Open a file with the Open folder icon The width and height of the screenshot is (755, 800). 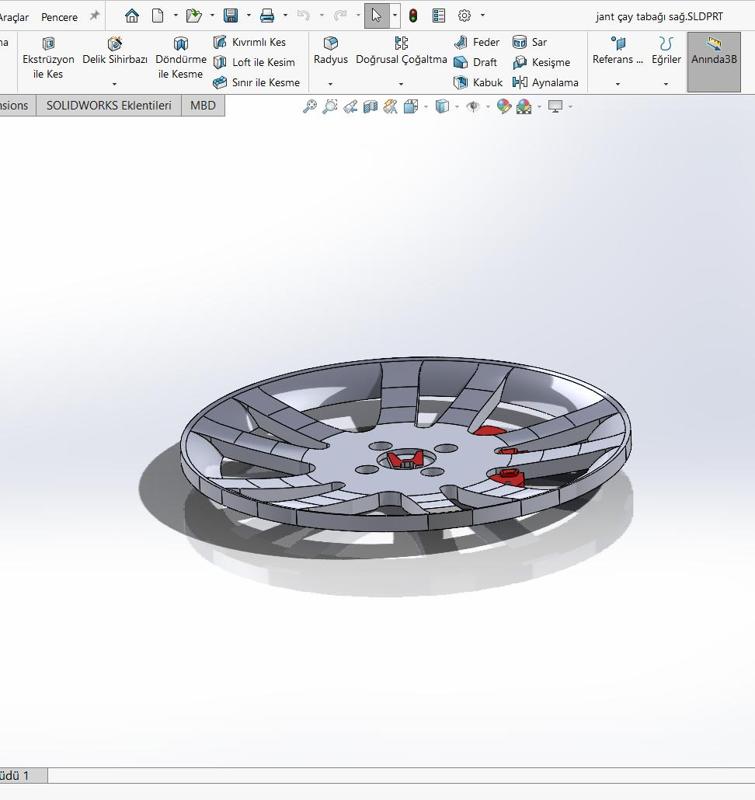tap(193, 16)
